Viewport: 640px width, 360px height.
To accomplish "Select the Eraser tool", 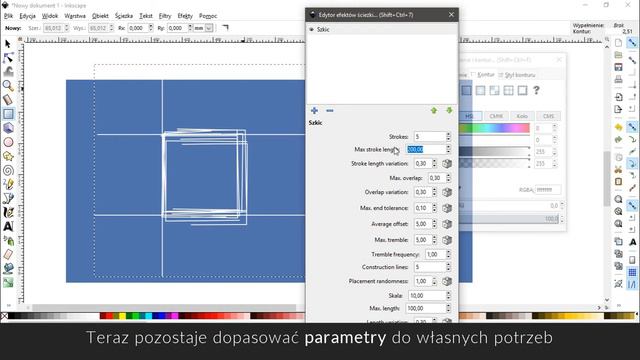I will point(8,254).
